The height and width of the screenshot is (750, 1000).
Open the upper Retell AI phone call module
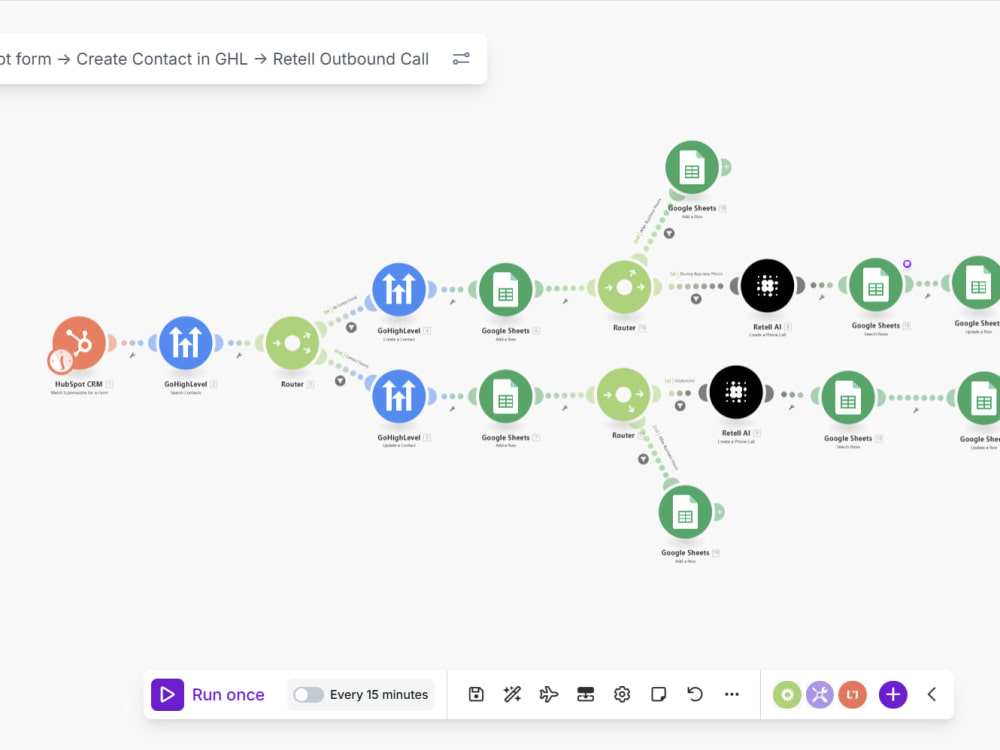(x=767, y=286)
